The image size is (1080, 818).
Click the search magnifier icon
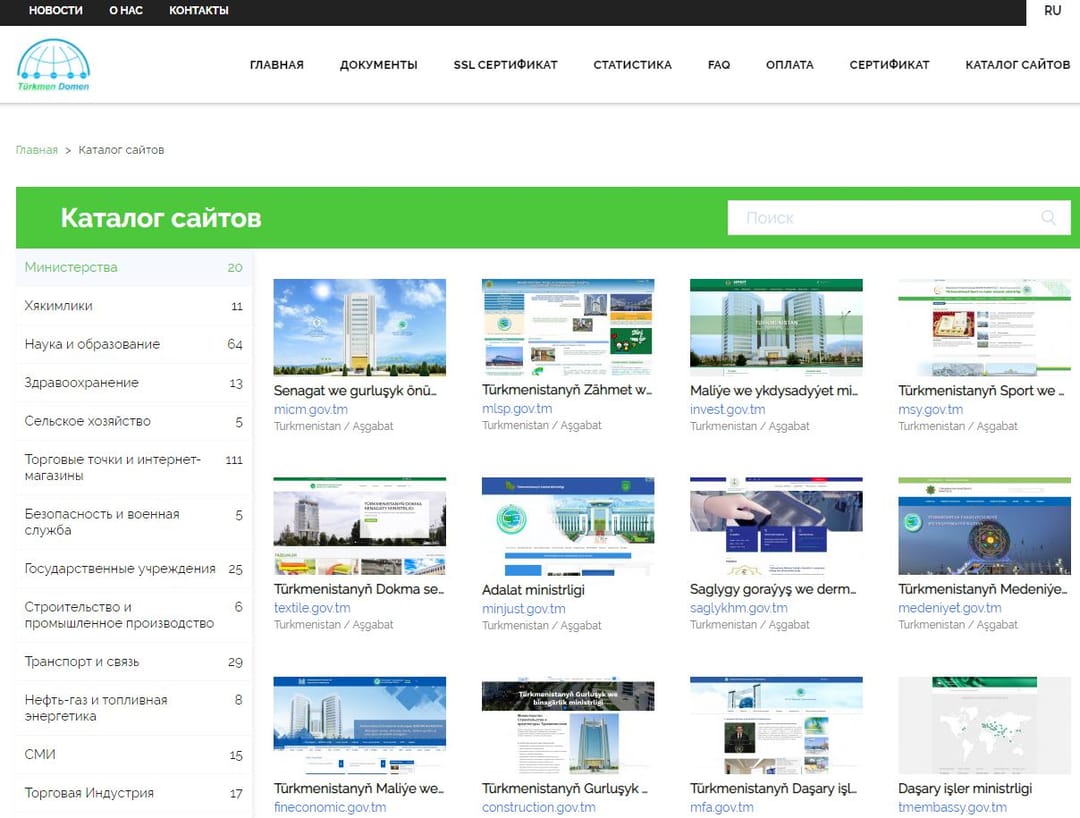(1048, 218)
